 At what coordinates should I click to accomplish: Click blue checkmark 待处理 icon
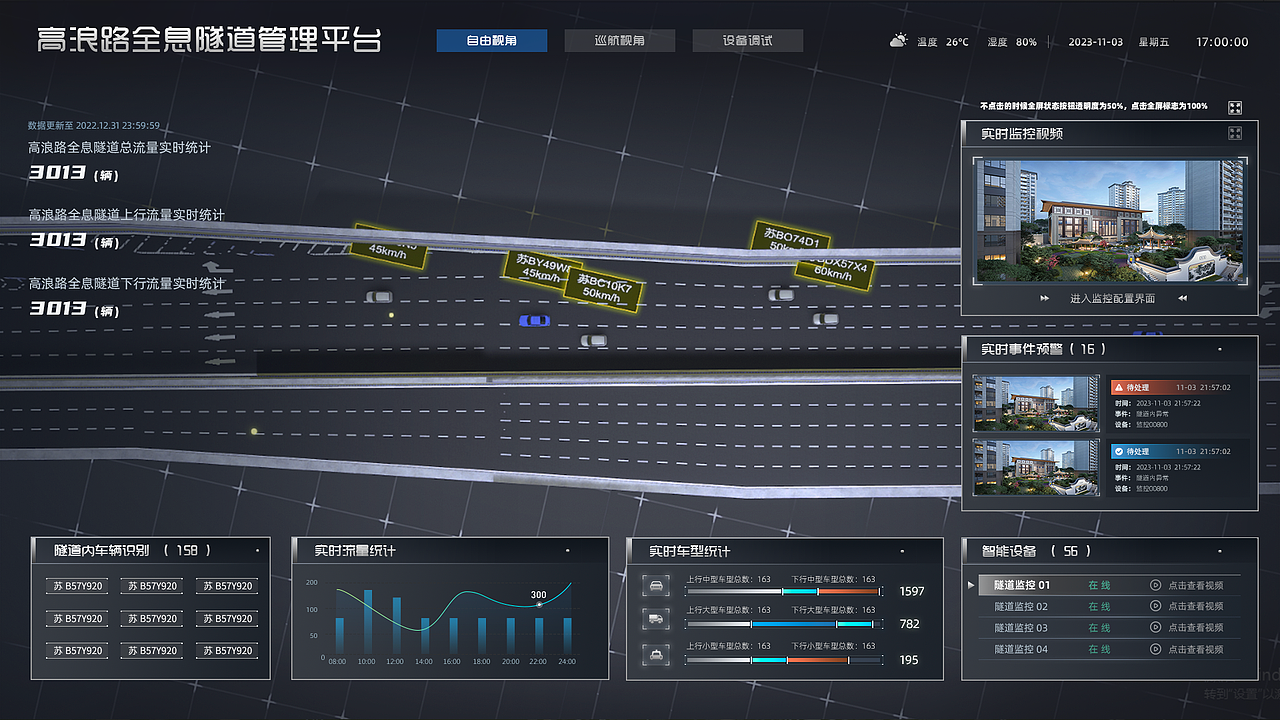point(1119,451)
